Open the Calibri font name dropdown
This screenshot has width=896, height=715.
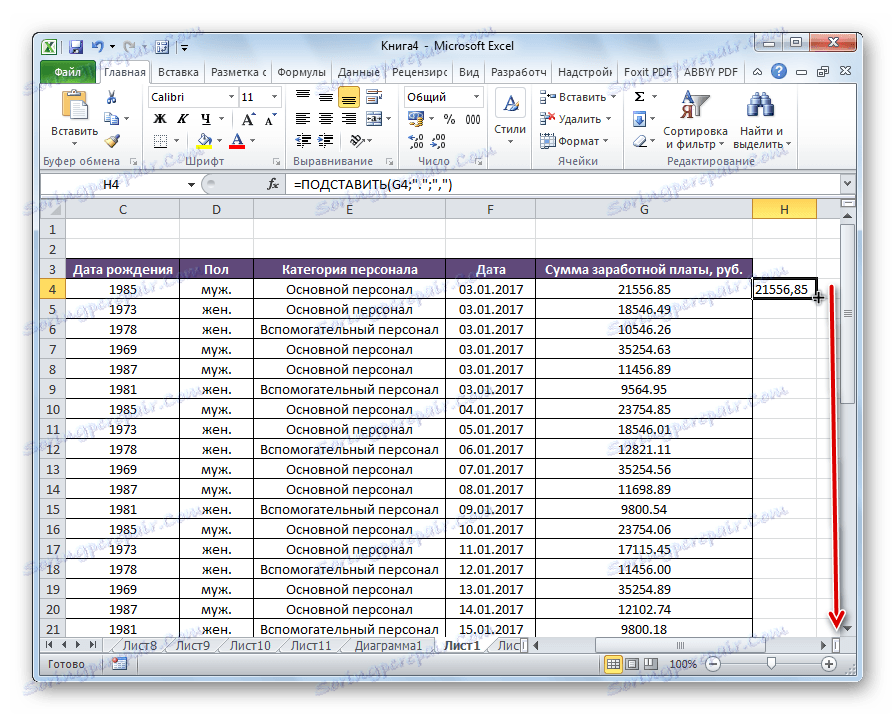click(x=231, y=97)
